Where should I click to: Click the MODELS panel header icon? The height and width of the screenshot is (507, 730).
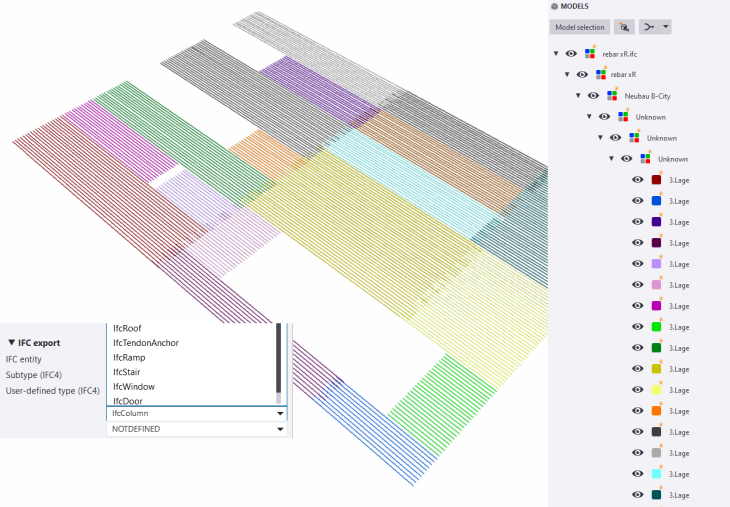(553, 6)
